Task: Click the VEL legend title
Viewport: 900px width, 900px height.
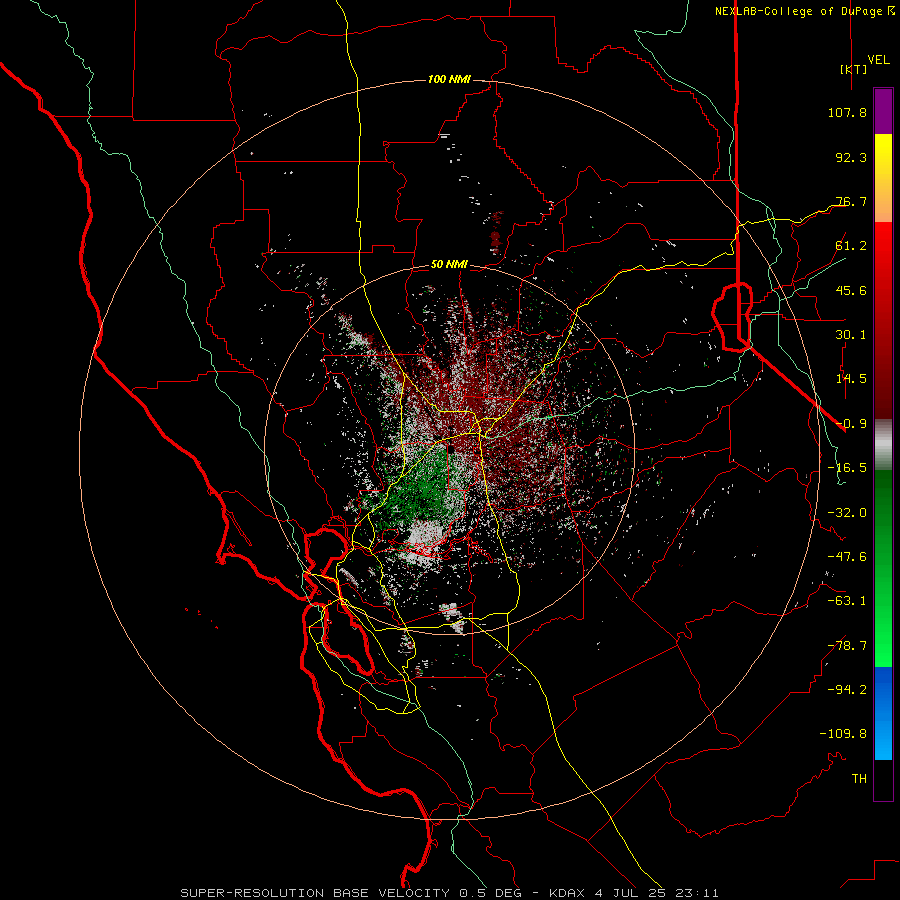Action: coord(878,60)
